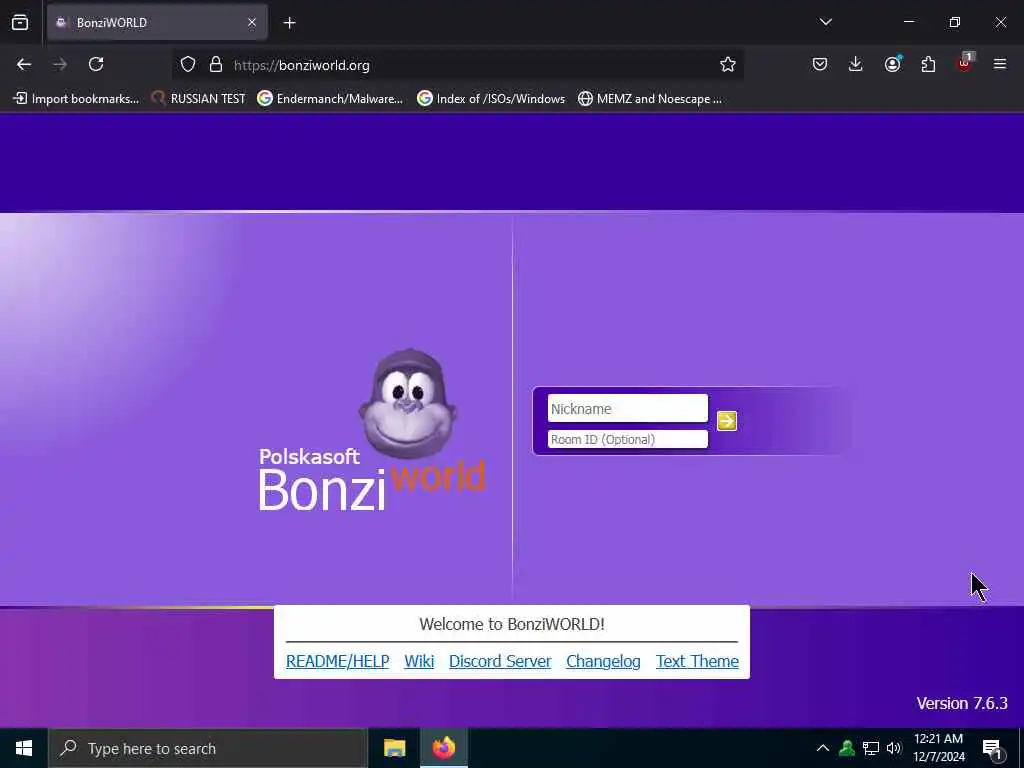Open the Firefox hamburger application menu
Image resolution: width=1024 pixels, height=768 pixels.
coord(1000,64)
